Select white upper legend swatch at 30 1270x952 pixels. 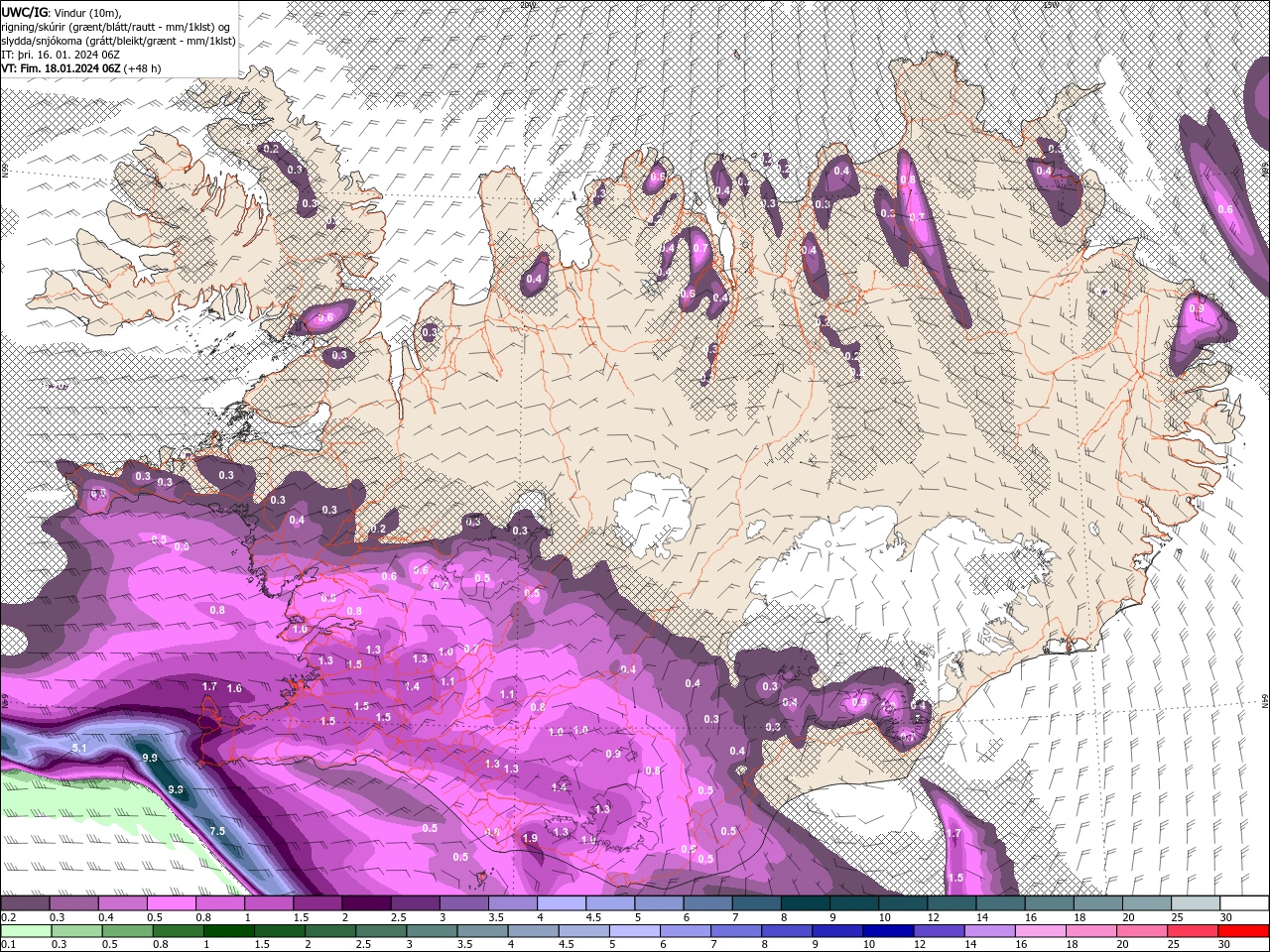[1245, 903]
